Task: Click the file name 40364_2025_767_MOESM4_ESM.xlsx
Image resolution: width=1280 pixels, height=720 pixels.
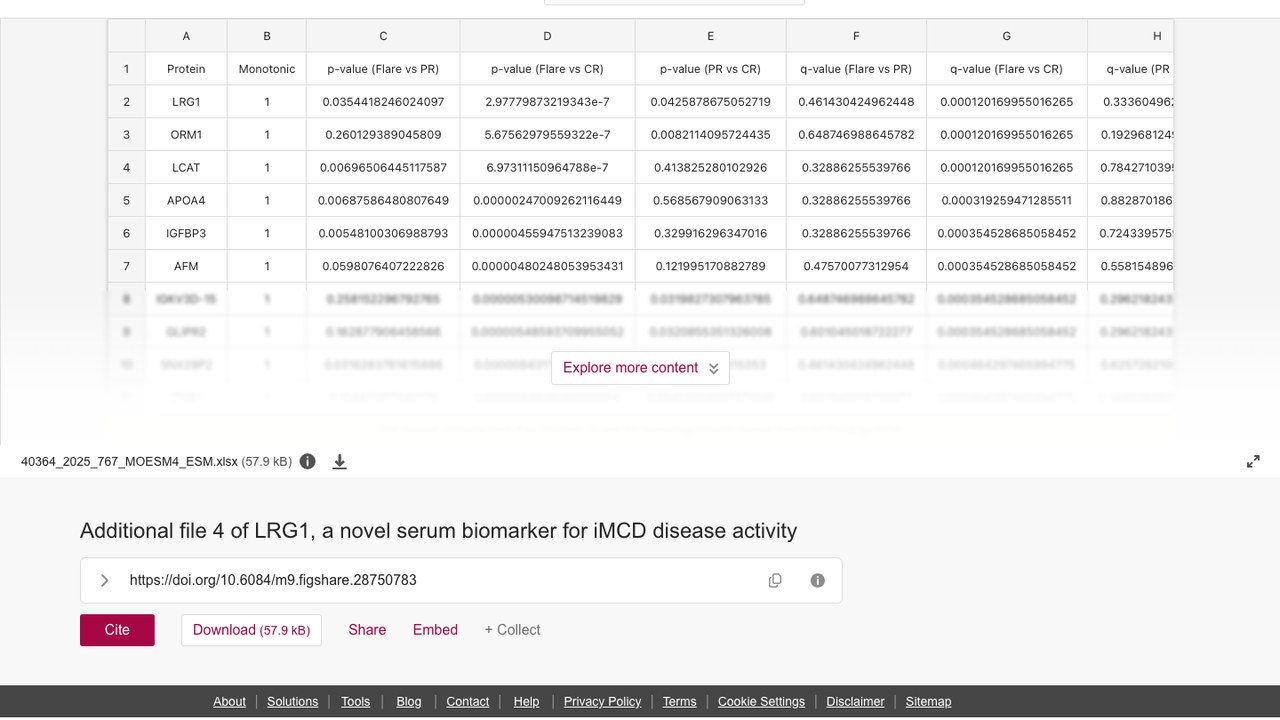Action: point(130,462)
